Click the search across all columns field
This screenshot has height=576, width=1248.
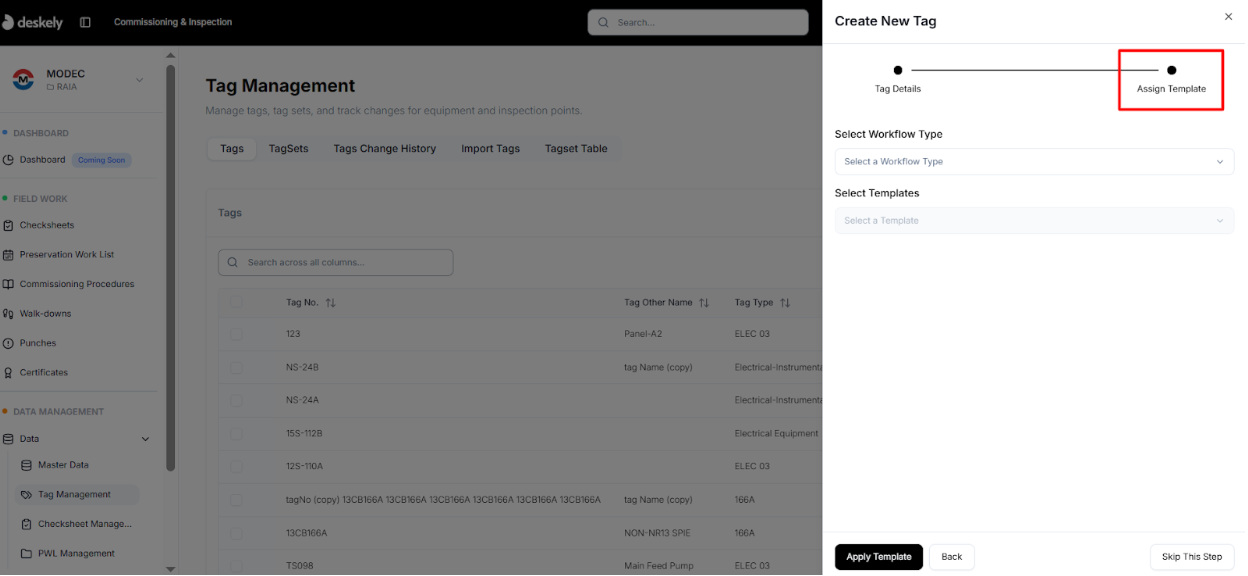(x=335, y=262)
